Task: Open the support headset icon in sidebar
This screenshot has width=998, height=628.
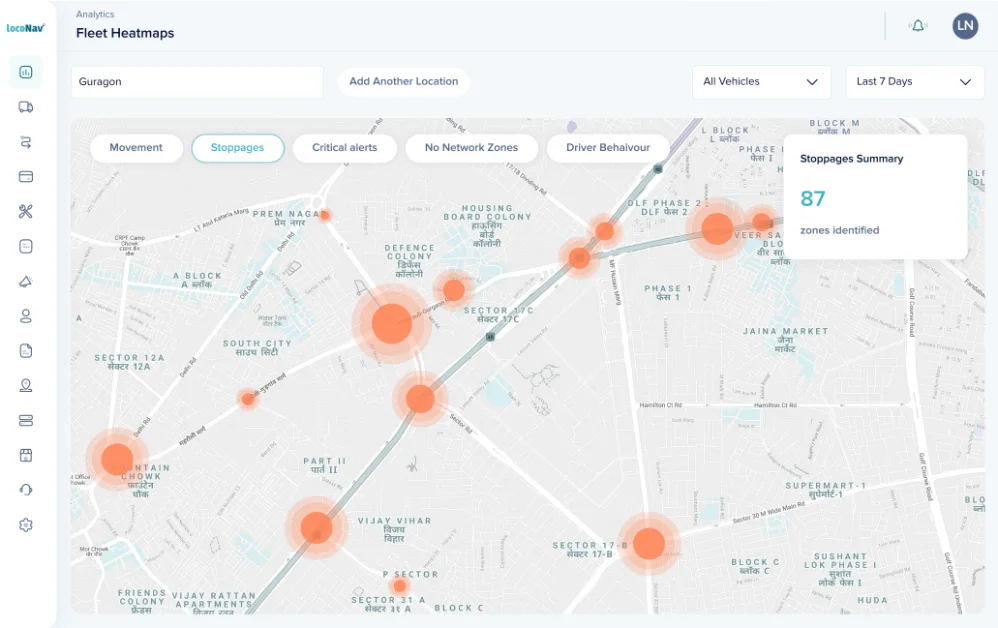Action: (x=26, y=489)
